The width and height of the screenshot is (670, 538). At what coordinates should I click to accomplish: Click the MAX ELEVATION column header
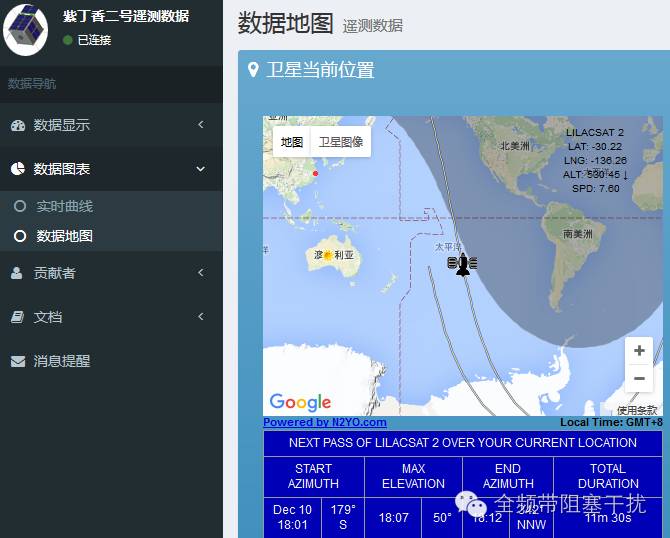413,476
